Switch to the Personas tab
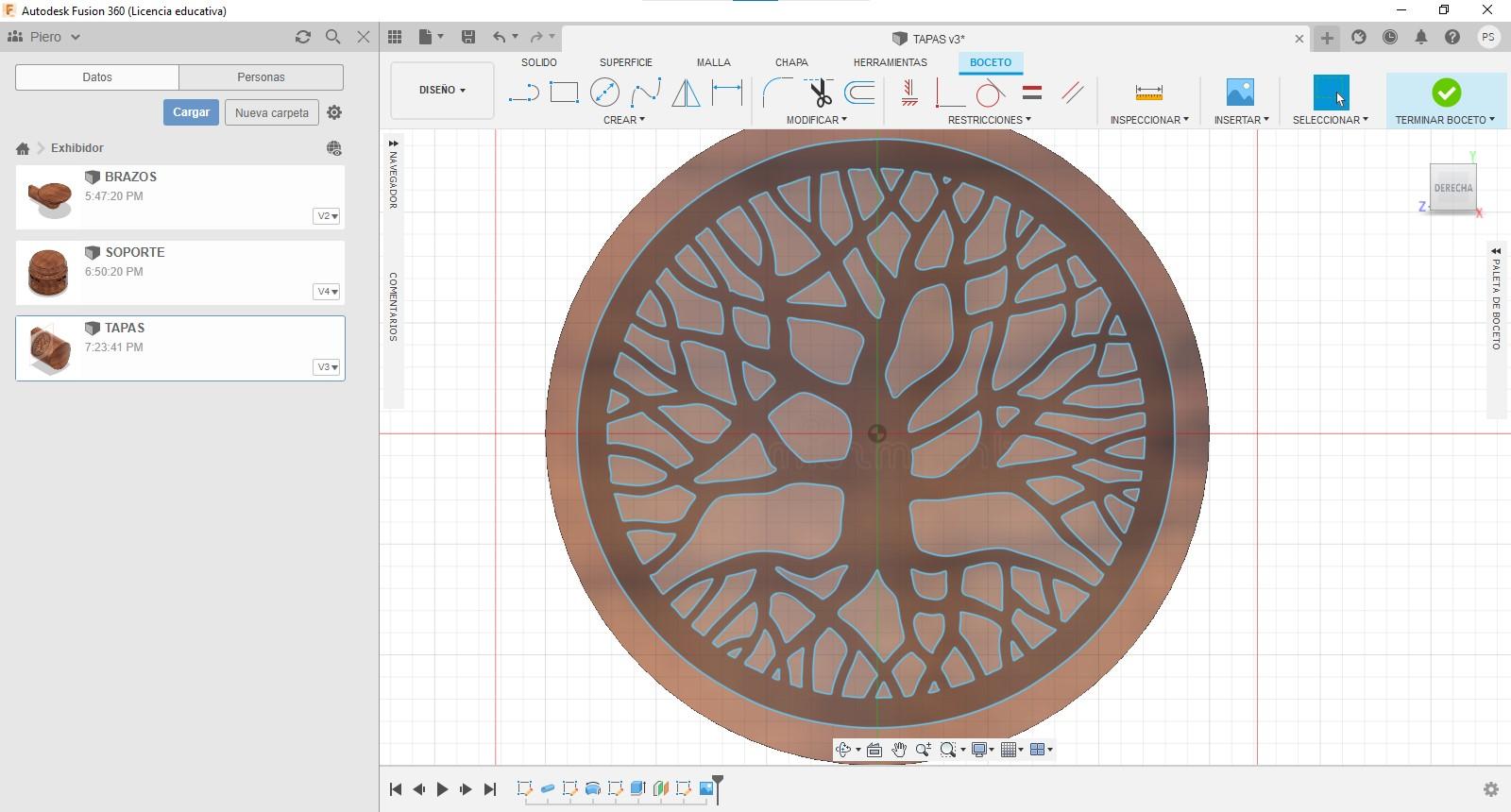The height and width of the screenshot is (812, 1511). point(262,77)
